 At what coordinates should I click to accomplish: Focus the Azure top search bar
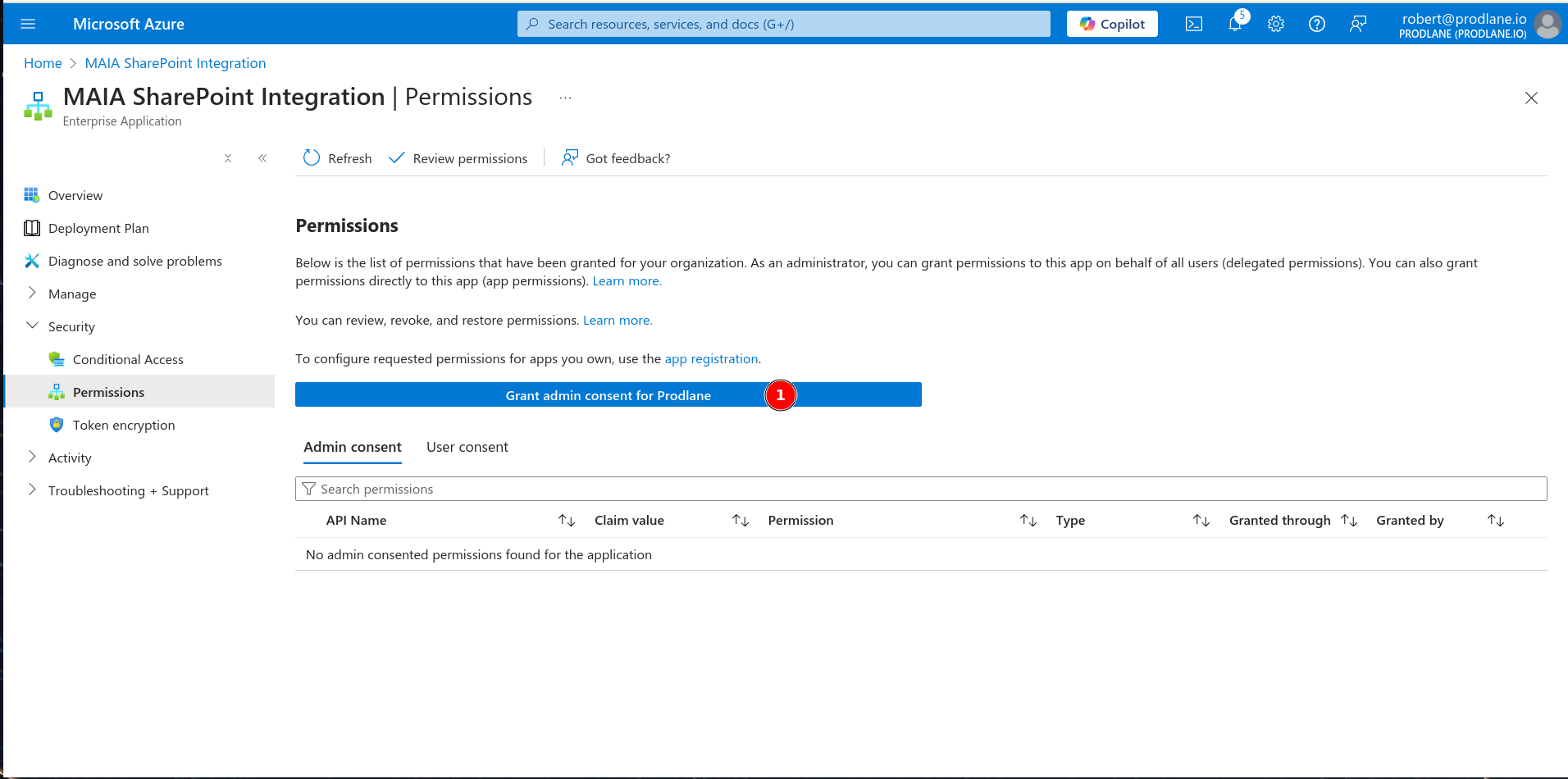point(784,24)
